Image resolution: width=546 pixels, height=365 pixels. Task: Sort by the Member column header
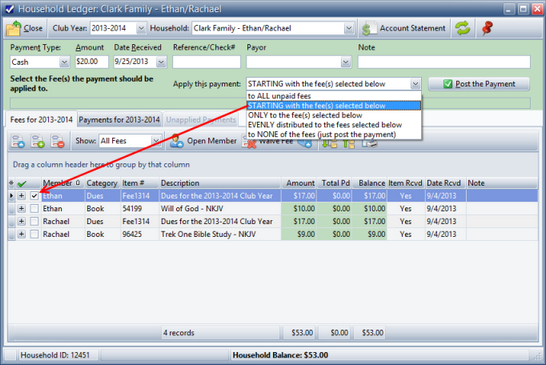click(62, 183)
